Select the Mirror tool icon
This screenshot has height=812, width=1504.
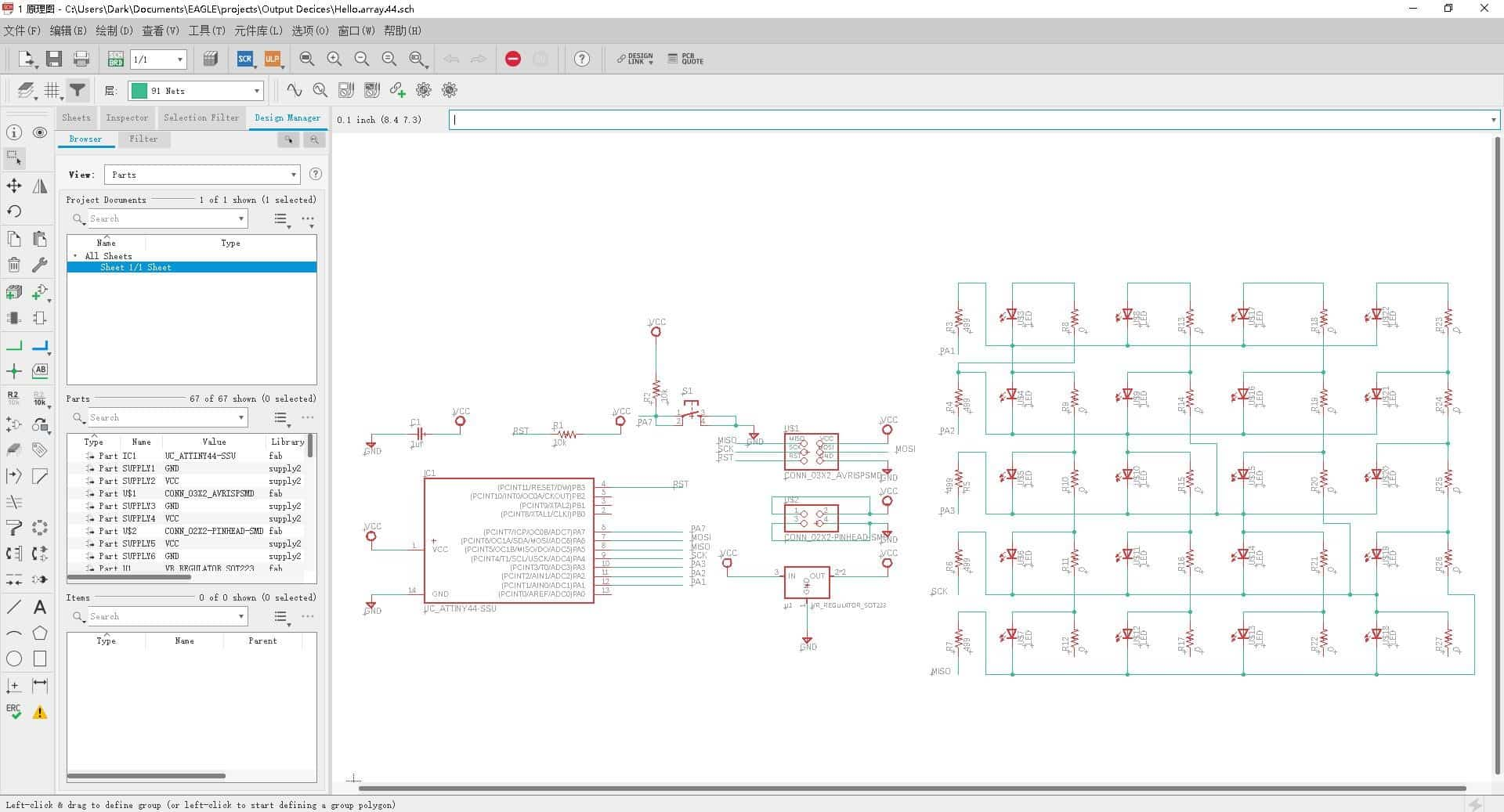click(x=40, y=186)
